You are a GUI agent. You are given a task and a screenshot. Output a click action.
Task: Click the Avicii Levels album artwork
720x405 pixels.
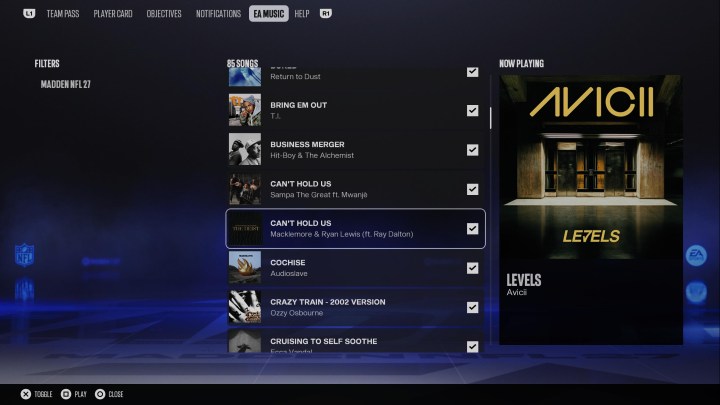point(591,167)
